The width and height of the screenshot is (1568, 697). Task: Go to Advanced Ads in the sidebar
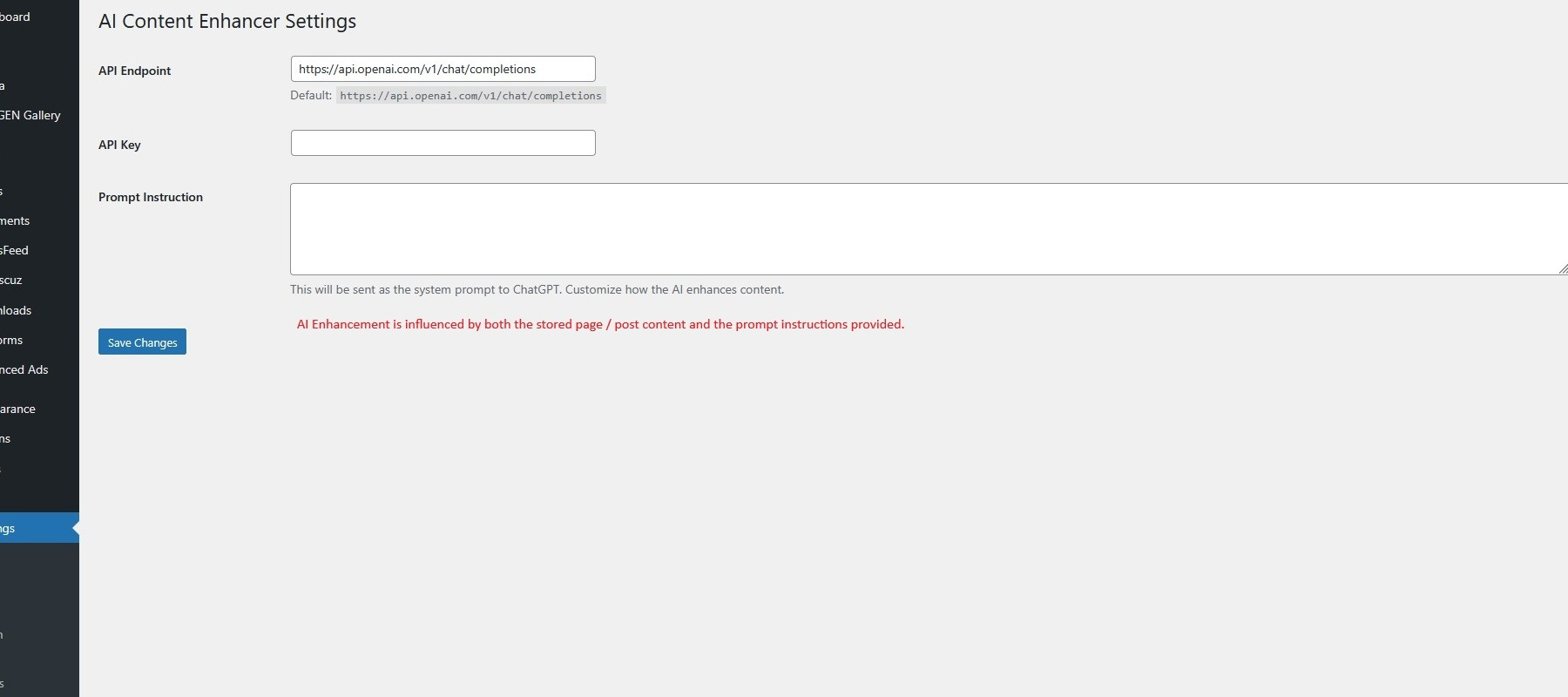[25, 369]
